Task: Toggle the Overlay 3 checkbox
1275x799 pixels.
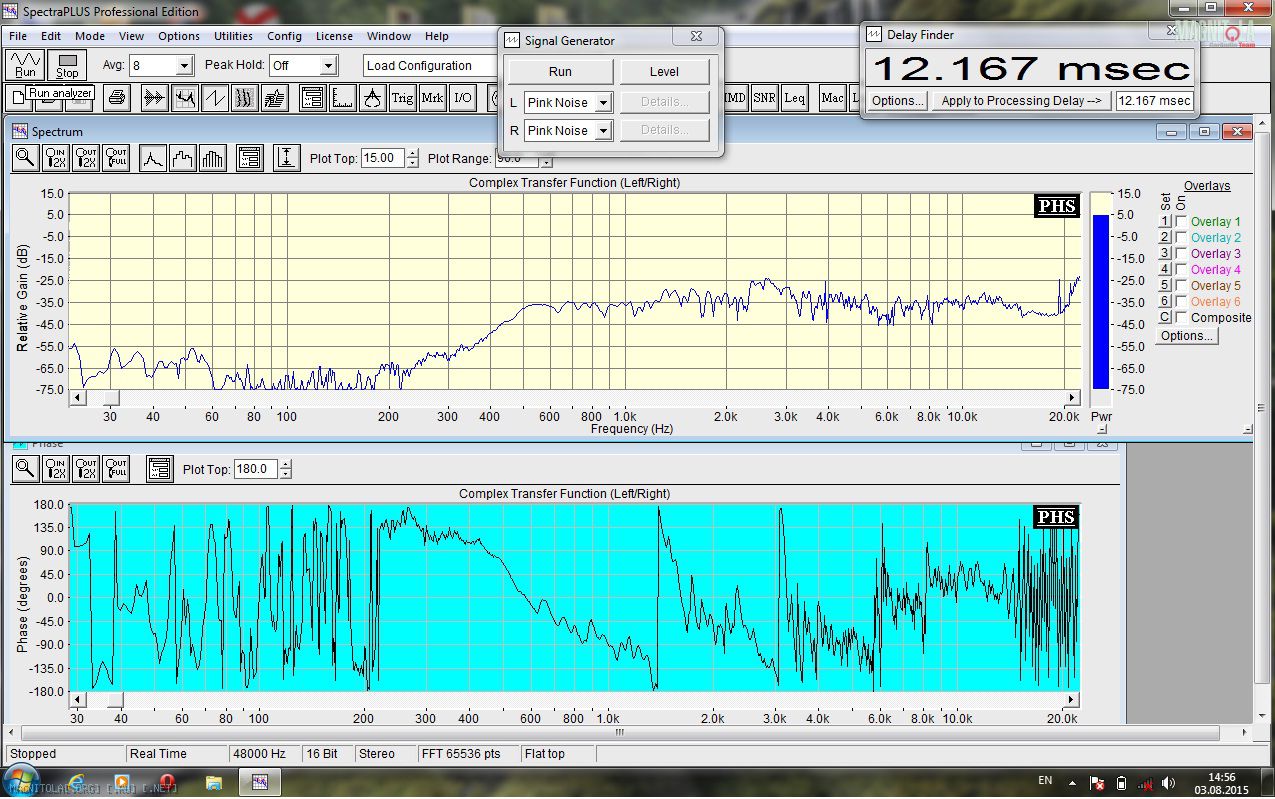Action: click(1181, 254)
